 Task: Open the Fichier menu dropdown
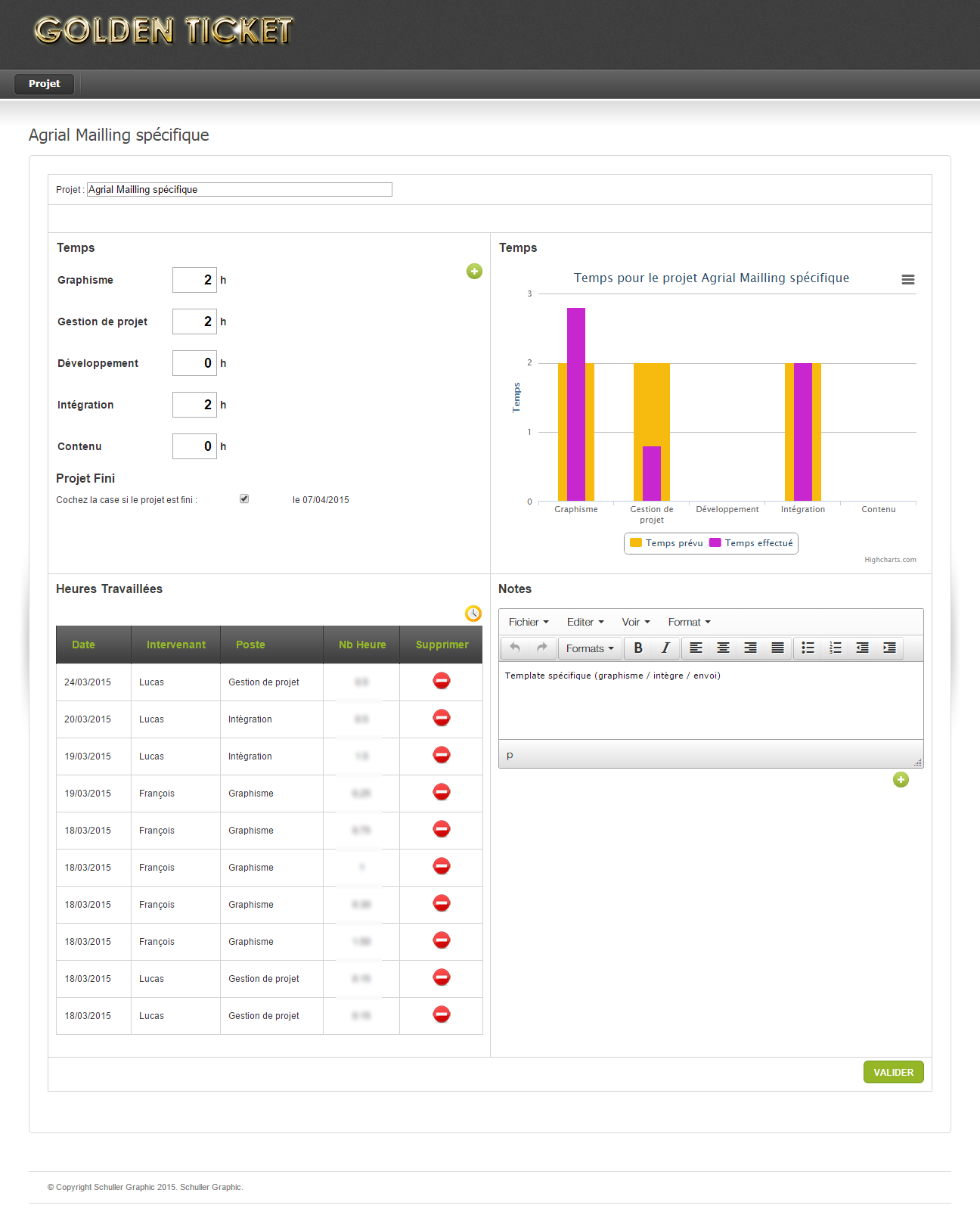[529, 622]
